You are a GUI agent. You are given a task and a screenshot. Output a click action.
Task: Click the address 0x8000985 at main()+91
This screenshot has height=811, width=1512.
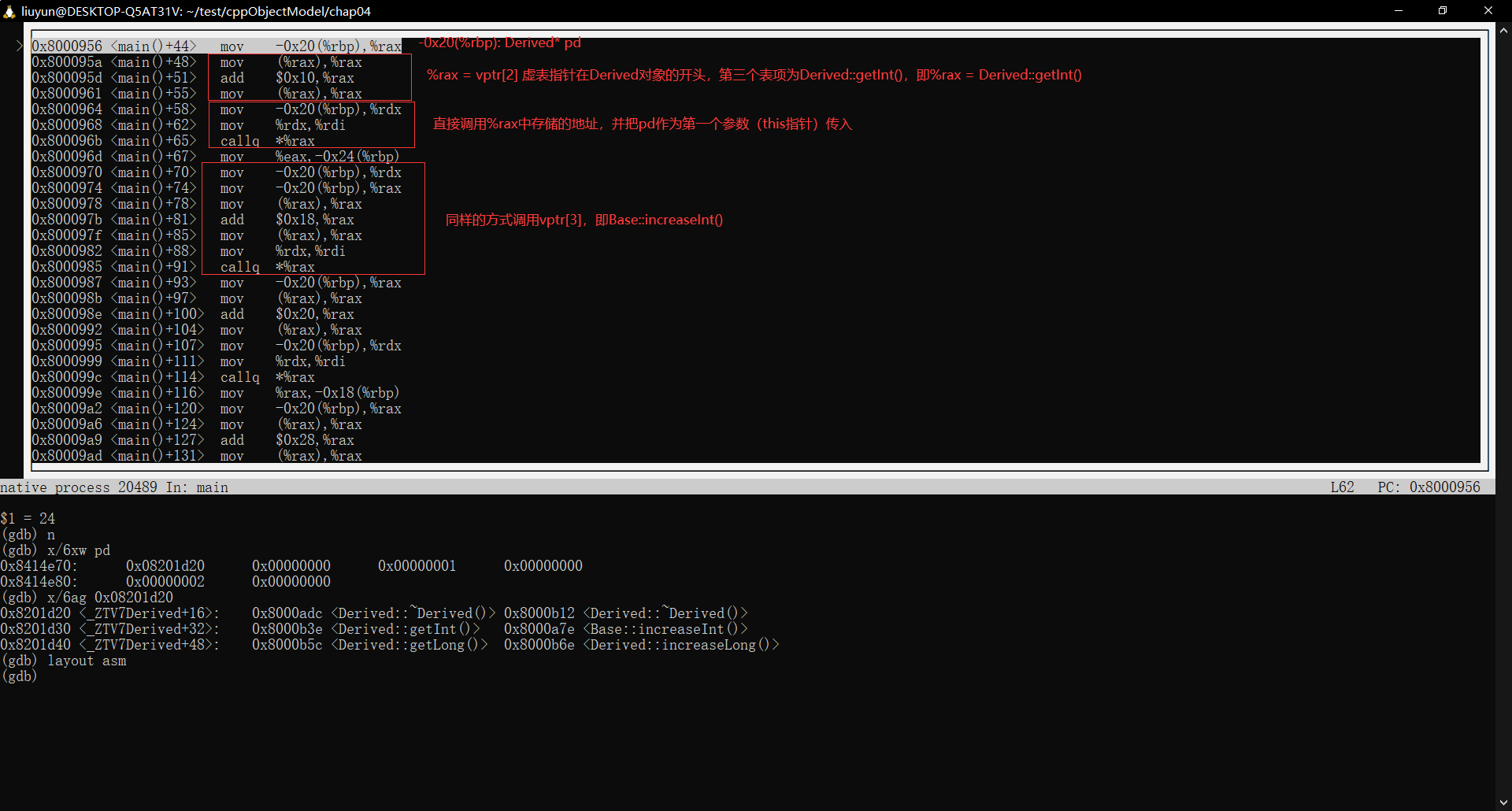coord(67,267)
